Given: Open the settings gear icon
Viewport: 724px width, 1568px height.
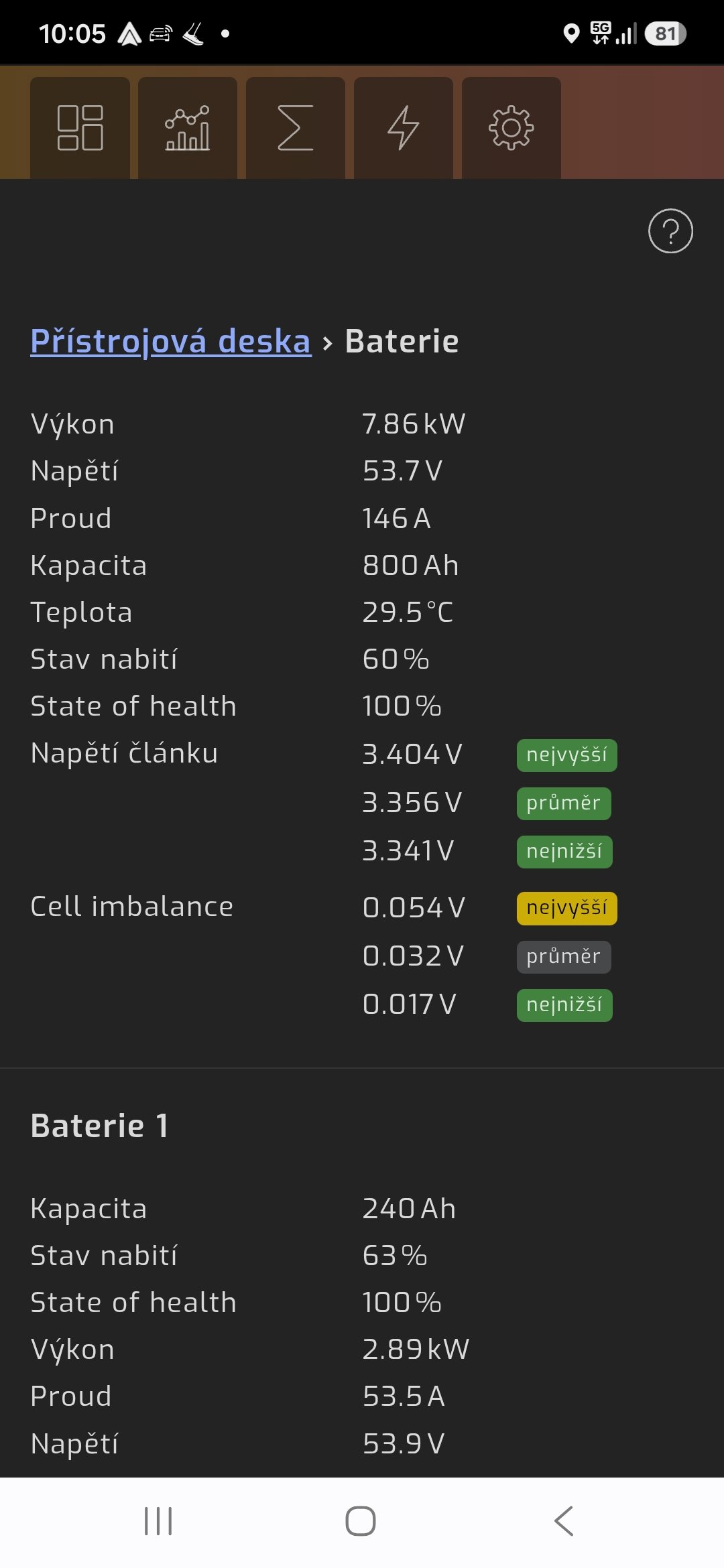Looking at the screenshot, I should [x=511, y=127].
